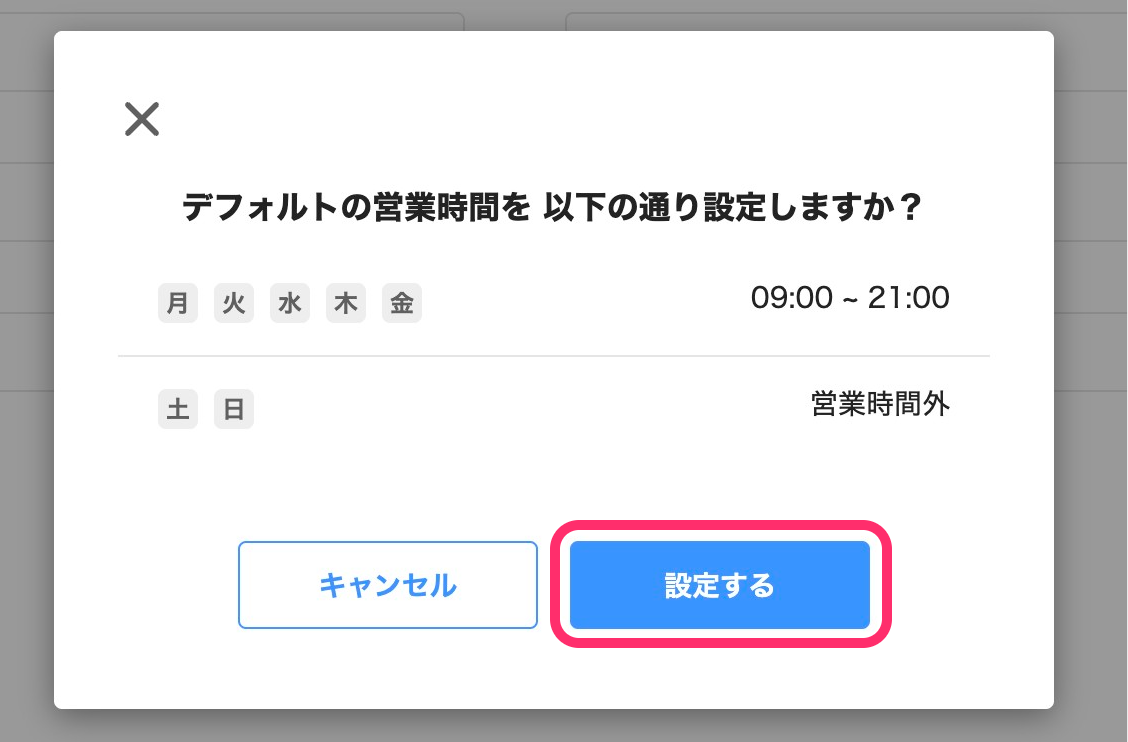The image size is (1128, 742).
Task: Click the dimmed backdrop outside the dialog
Action: pyautogui.click(x=1092, y=400)
